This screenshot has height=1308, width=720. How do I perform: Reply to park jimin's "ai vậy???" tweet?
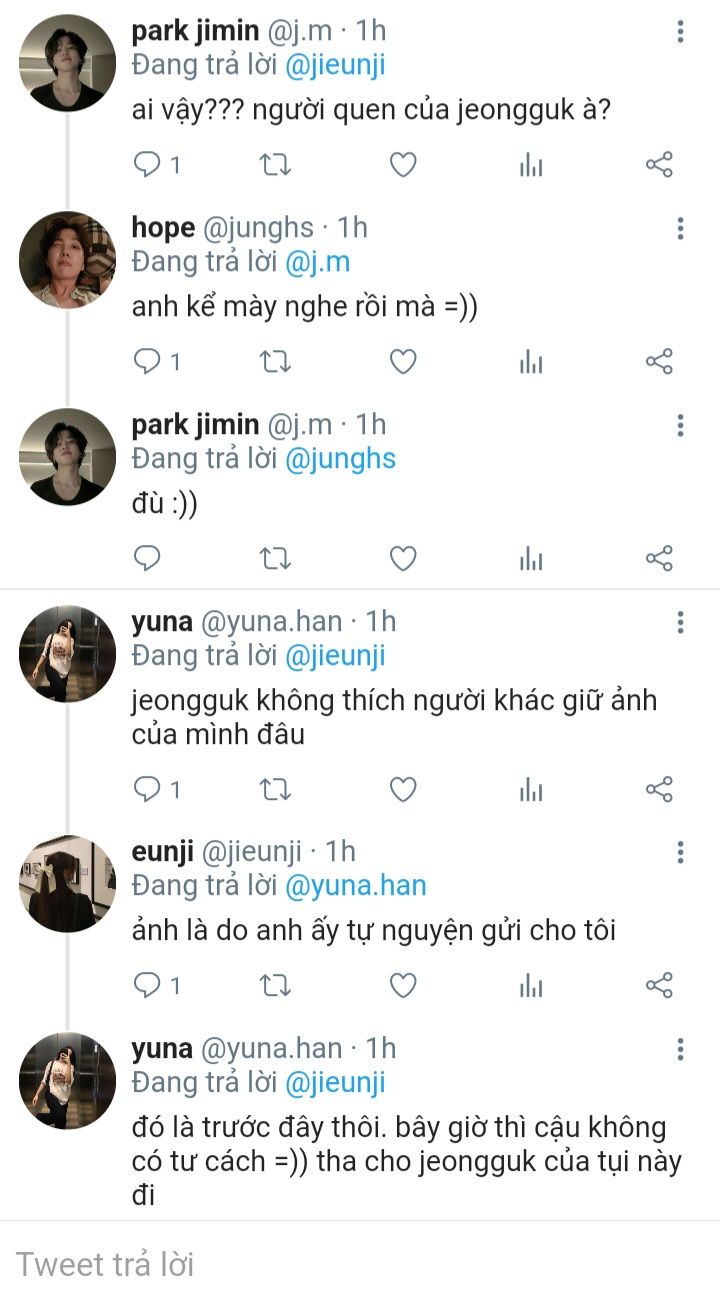(148, 164)
